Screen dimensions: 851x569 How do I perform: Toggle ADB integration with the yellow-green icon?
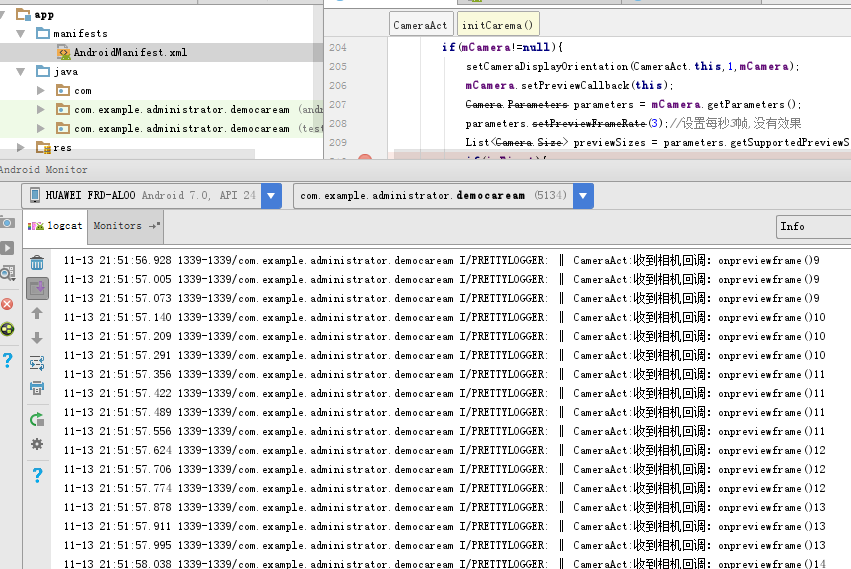pos(8,329)
